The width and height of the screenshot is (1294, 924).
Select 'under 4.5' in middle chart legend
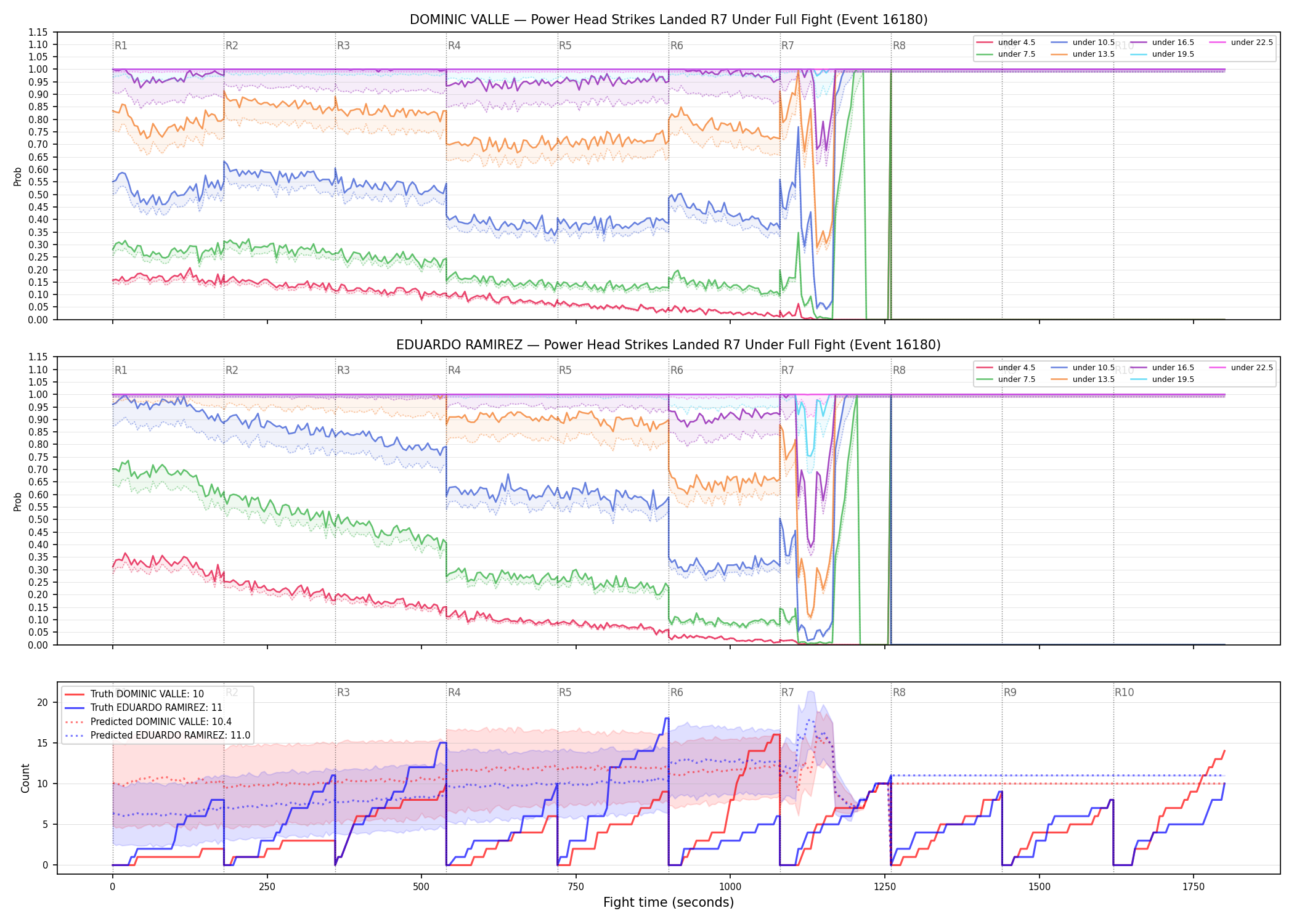point(1006,368)
